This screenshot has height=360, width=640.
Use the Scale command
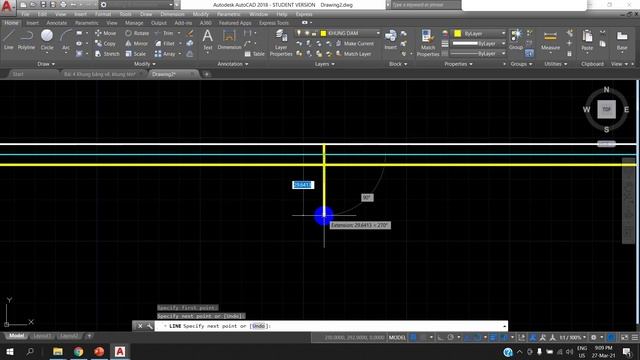(136, 53)
